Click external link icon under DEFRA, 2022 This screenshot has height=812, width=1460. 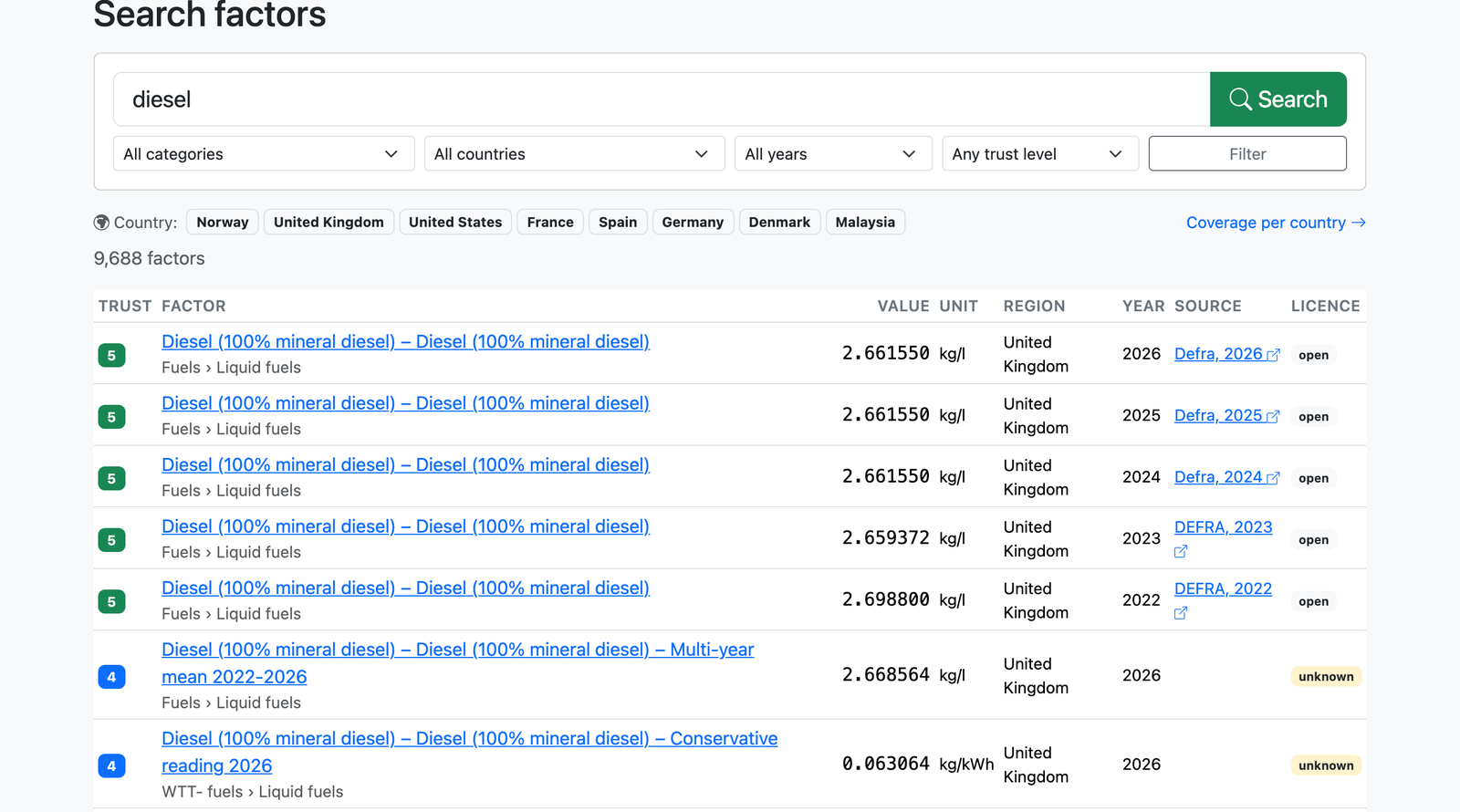coord(1181,613)
